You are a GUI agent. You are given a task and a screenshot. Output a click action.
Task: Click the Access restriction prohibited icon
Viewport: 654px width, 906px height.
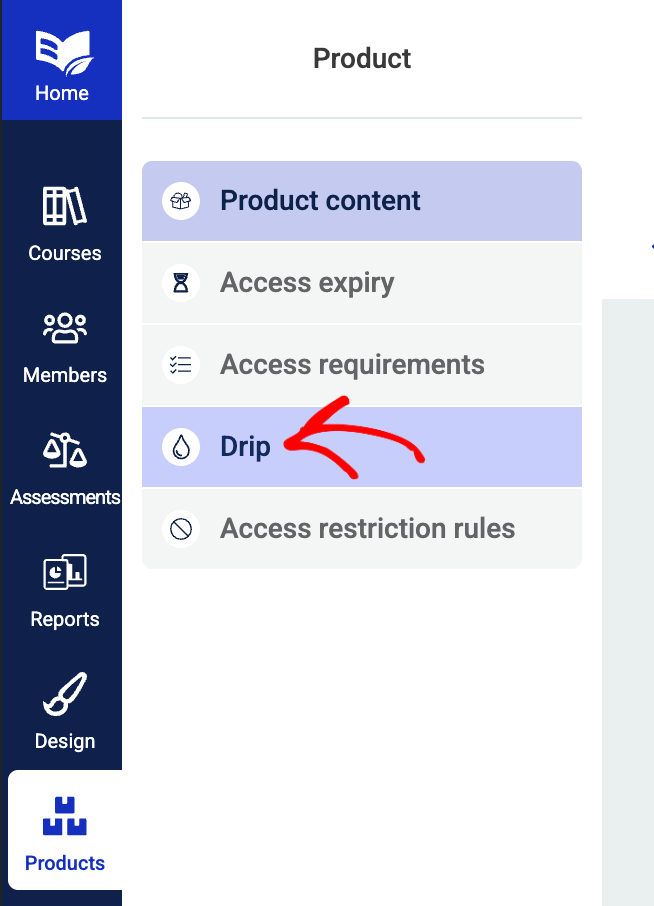click(x=181, y=529)
